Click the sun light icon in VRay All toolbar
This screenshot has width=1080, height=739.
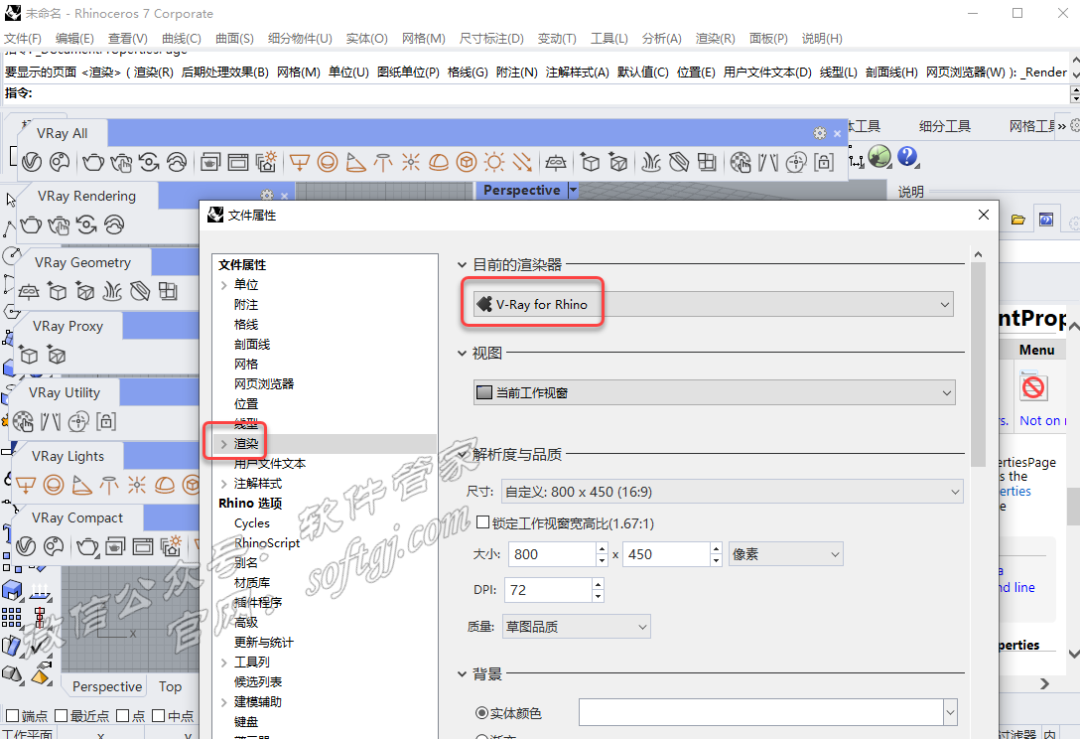tap(494, 162)
